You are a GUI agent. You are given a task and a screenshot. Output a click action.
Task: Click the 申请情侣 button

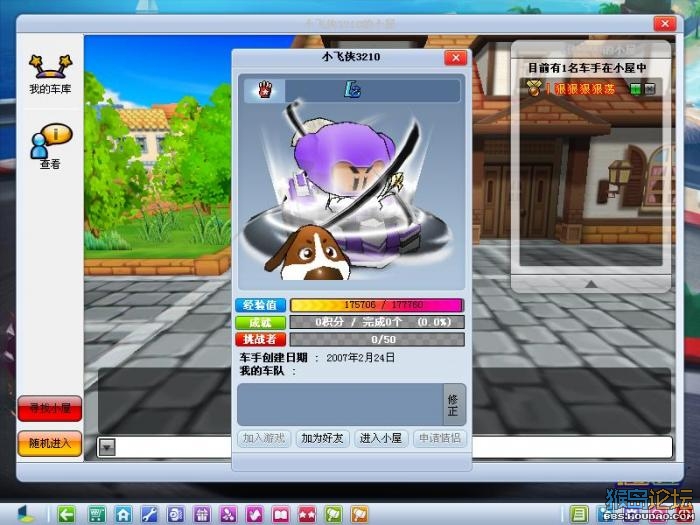(x=440, y=438)
